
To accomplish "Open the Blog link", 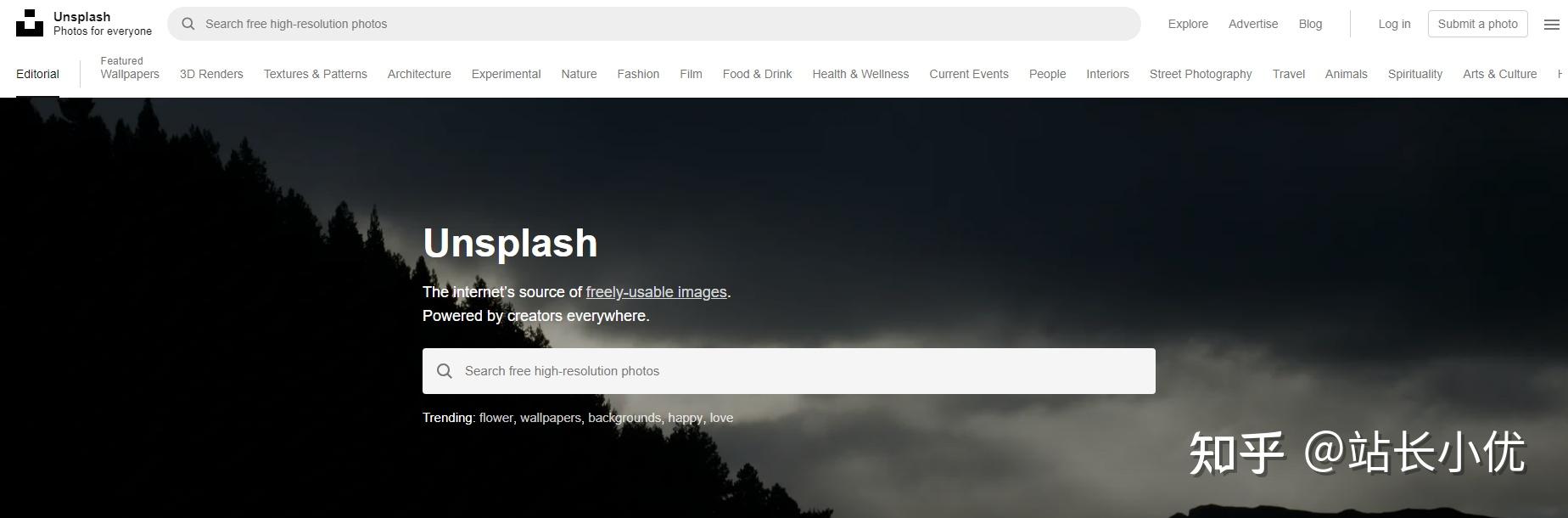I will tap(1310, 24).
